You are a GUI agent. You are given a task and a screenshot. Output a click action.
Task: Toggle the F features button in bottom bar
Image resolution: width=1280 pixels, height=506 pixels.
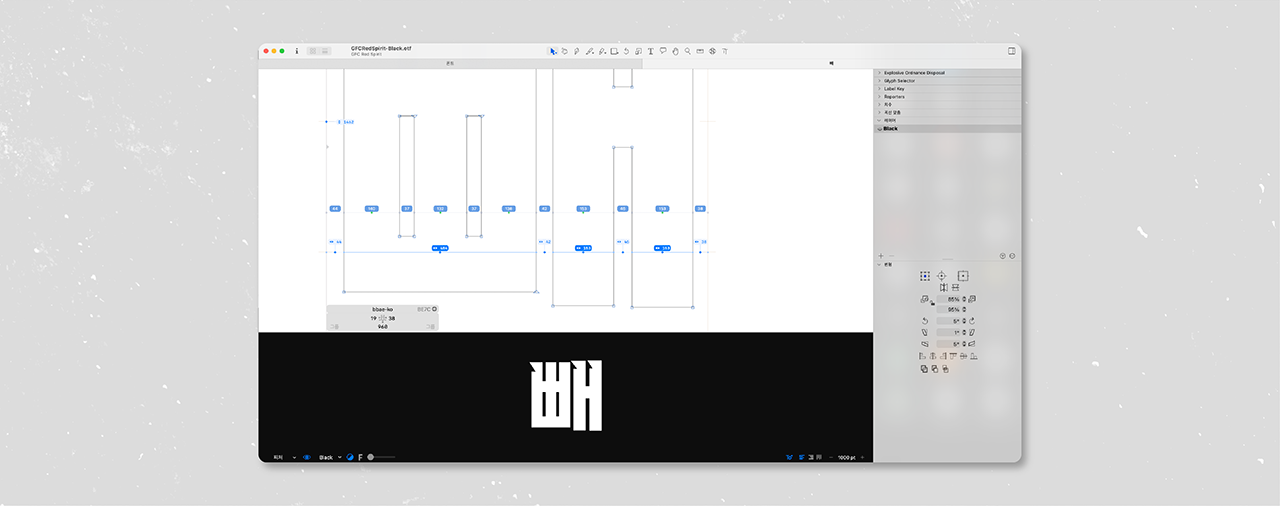tap(360, 457)
